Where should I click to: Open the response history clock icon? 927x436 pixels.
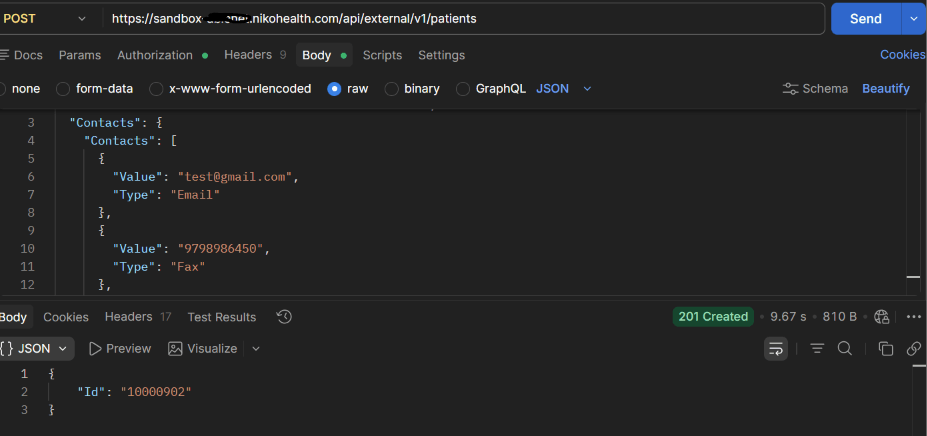click(x=284, y=317)
